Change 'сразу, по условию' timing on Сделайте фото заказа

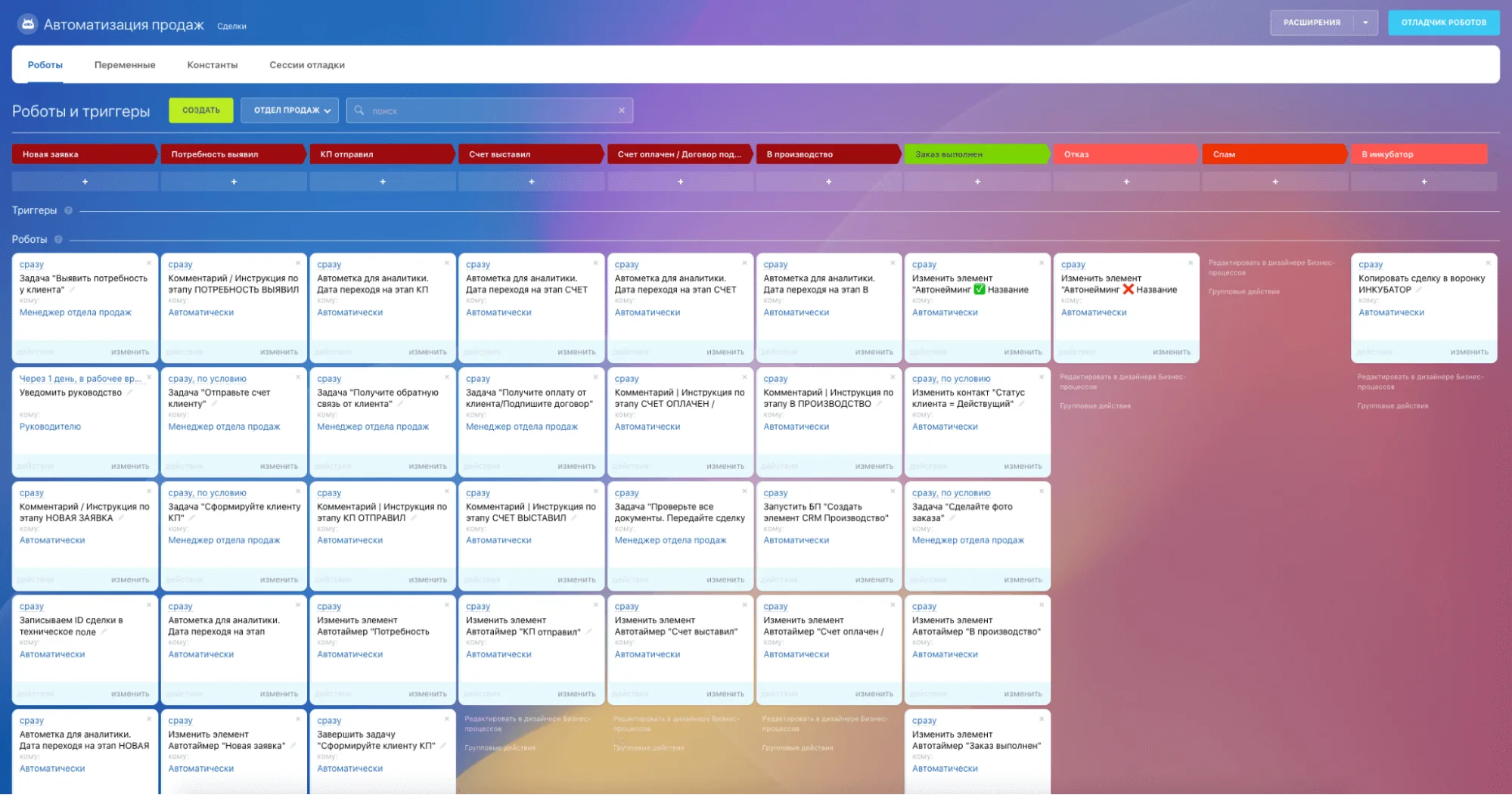tap(951, 493)
